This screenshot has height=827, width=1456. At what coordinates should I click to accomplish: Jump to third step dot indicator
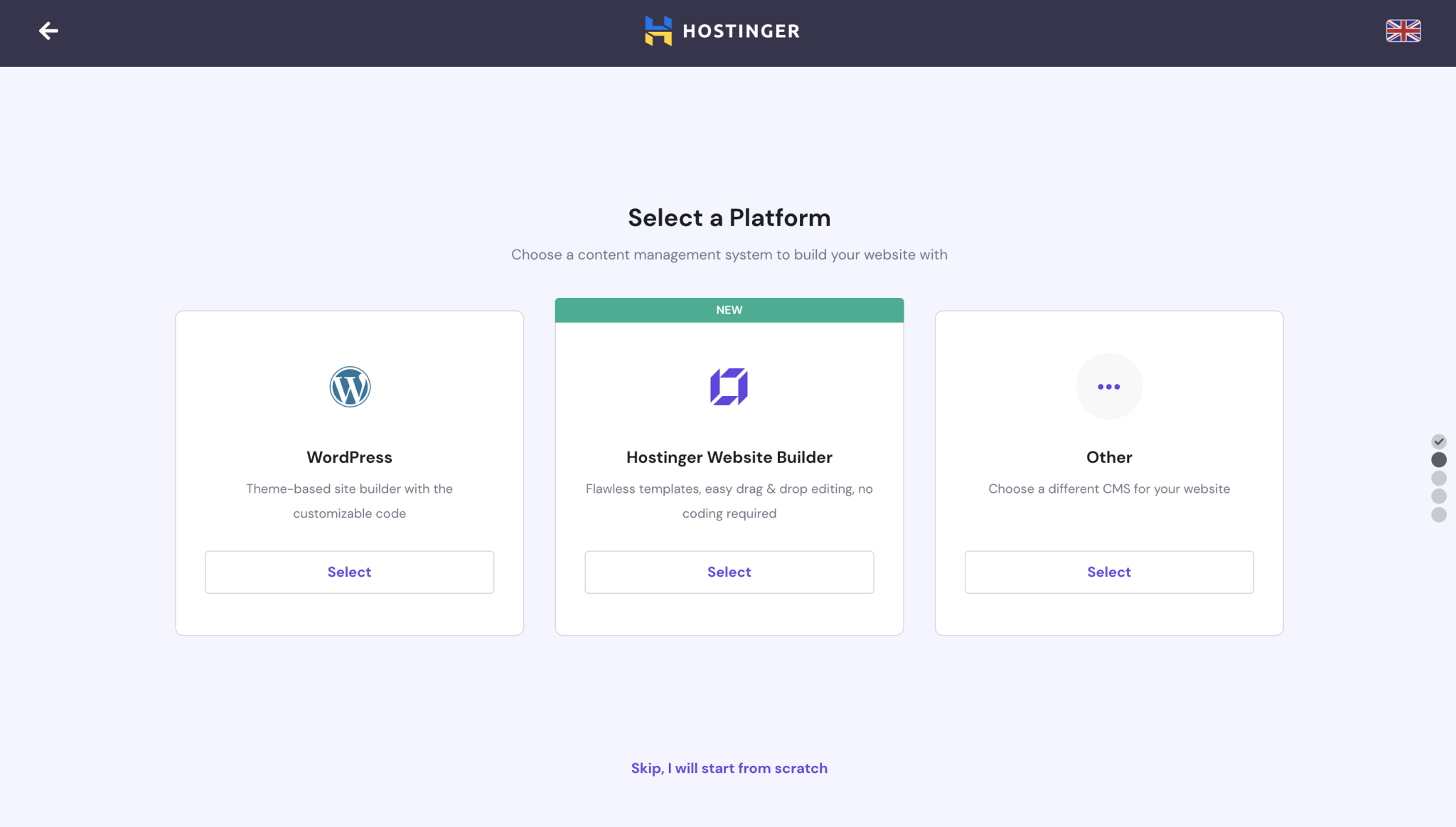tap(1439, 478)
